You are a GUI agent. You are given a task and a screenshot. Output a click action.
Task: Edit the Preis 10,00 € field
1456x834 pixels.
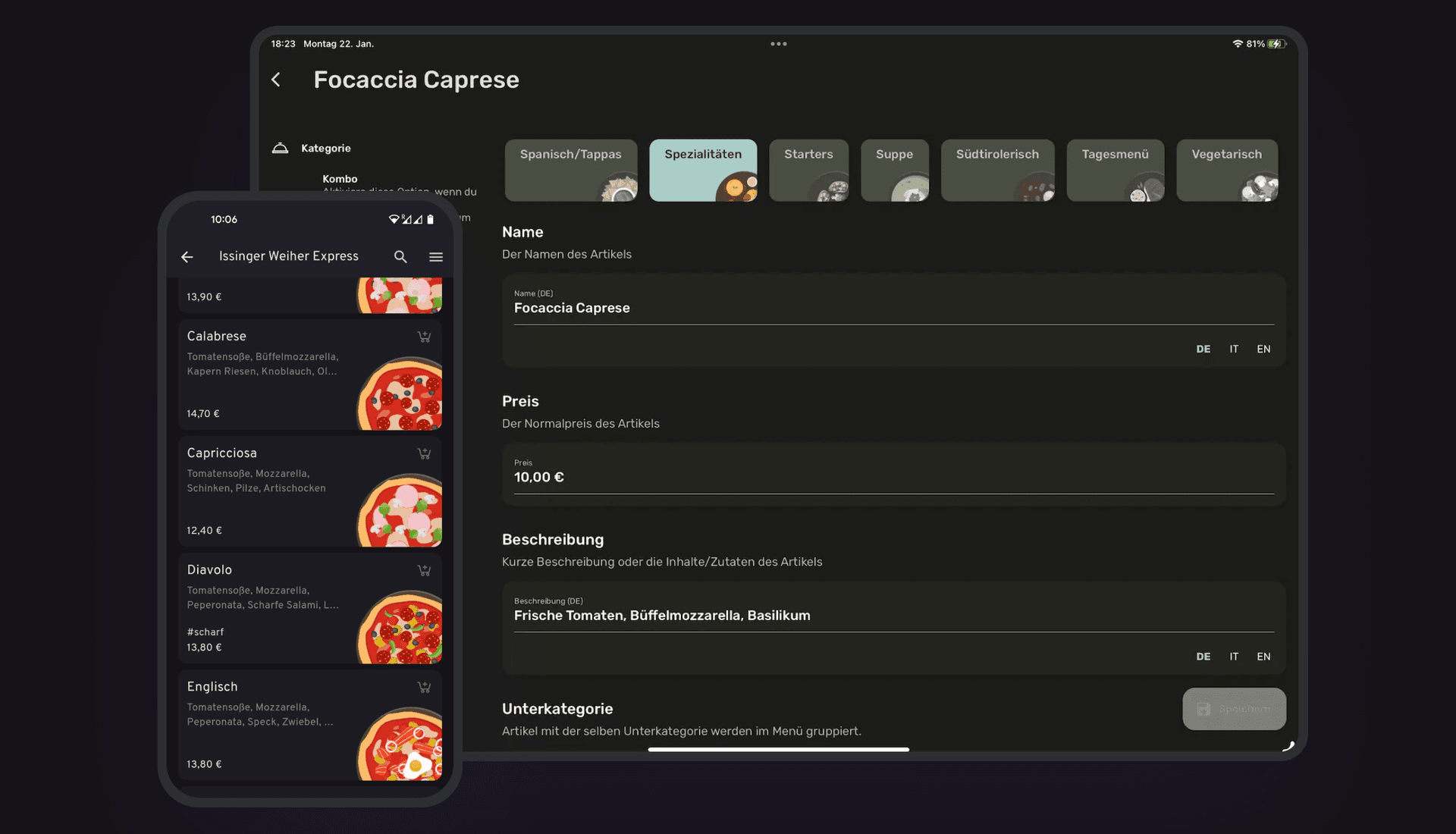(893, 477)
